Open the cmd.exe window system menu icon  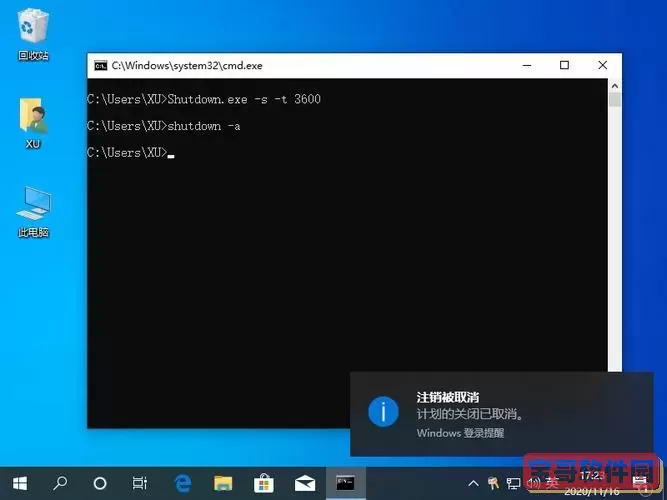(101, 66)
